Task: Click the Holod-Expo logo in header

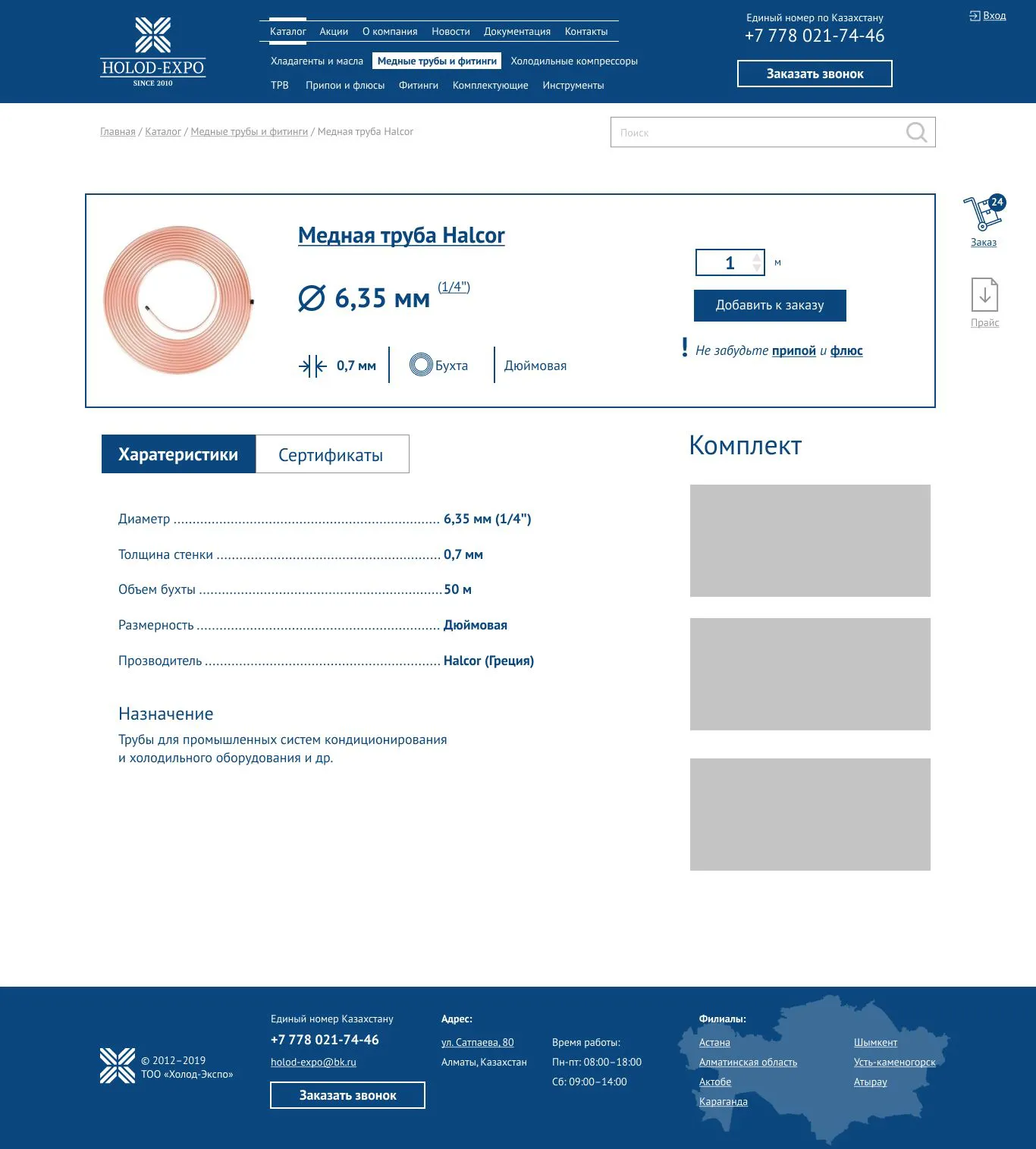Action: [x=153, y=52]
